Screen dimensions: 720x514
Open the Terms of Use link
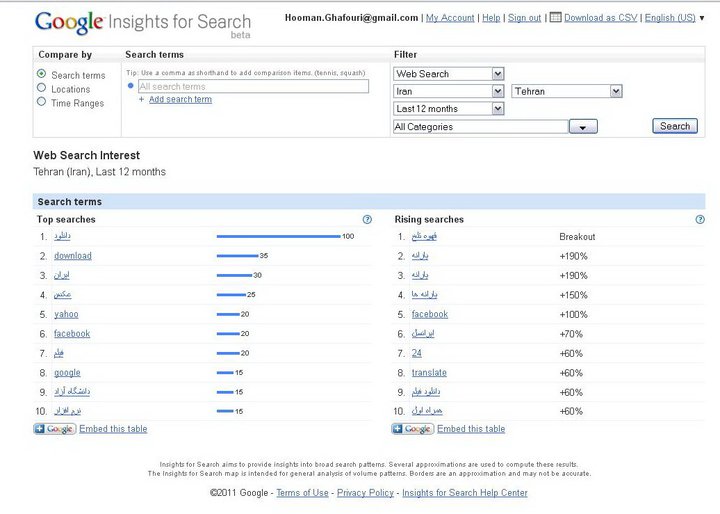point(303,493)
